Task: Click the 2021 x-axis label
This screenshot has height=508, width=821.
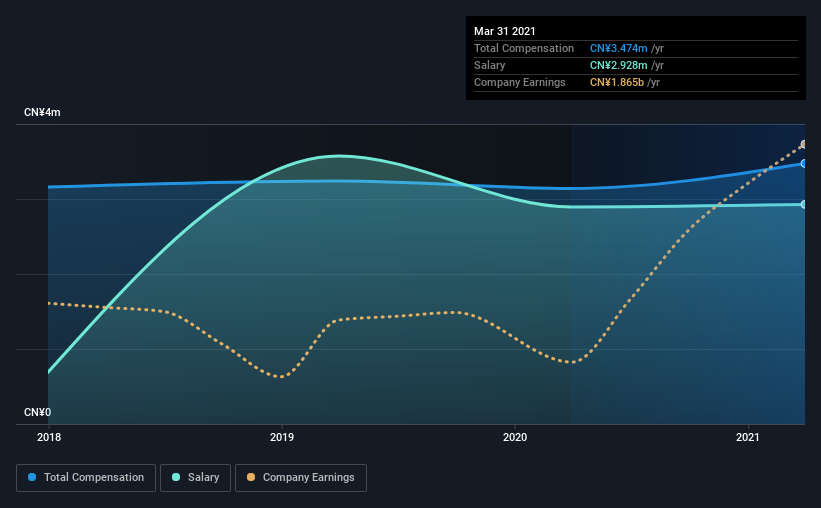Action: tap(748, 437)
